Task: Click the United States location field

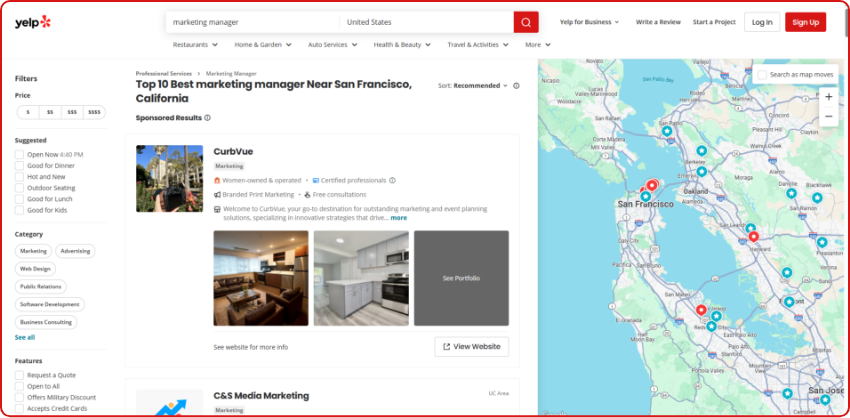Action: [427, 22]
